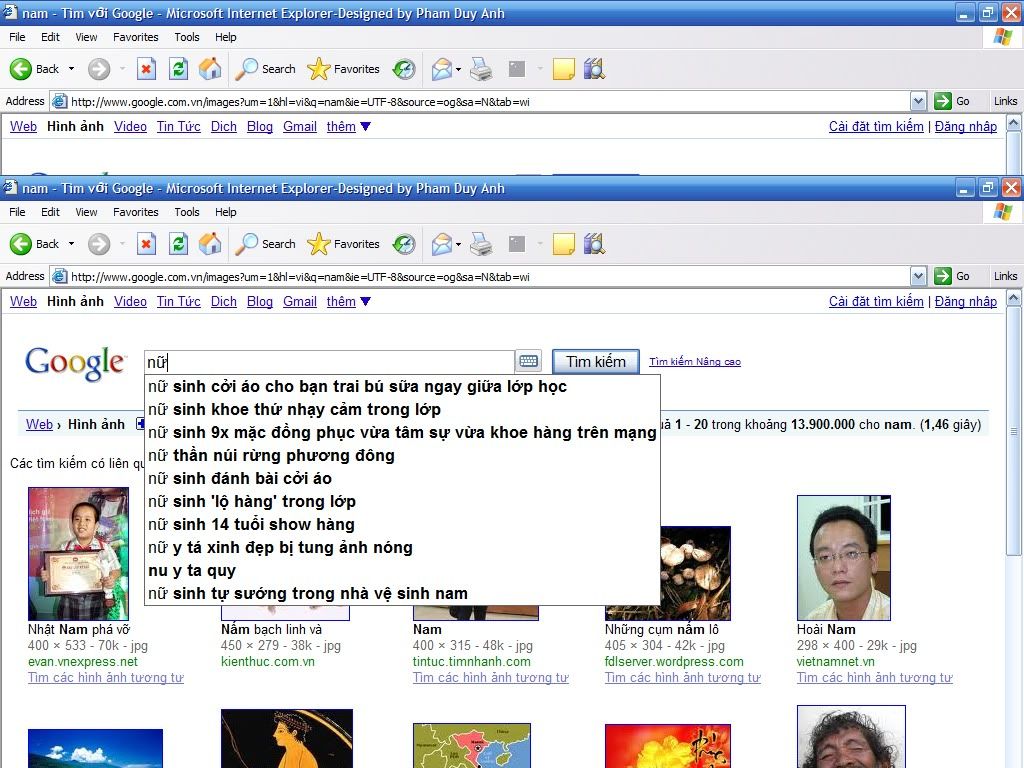Click the front window vertical scrollbar thumb

pos(1014,431)
